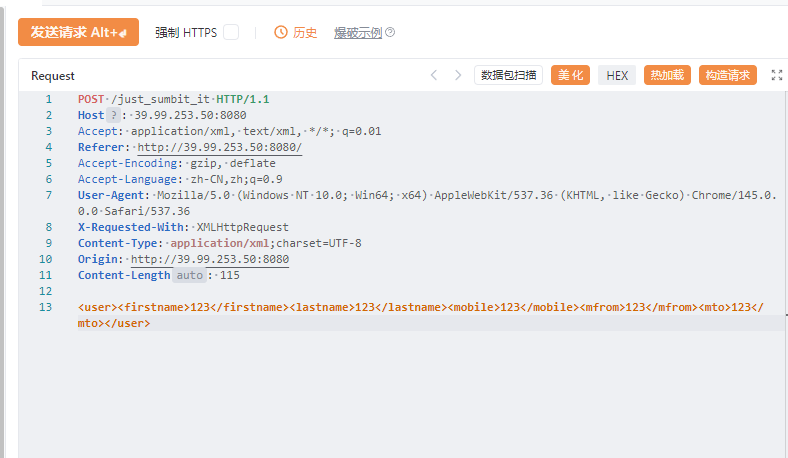This screenshot has height=458, width=788.
Task: Open the 爆破示例 fuzz examples link
Action: [x=358, y=32]
